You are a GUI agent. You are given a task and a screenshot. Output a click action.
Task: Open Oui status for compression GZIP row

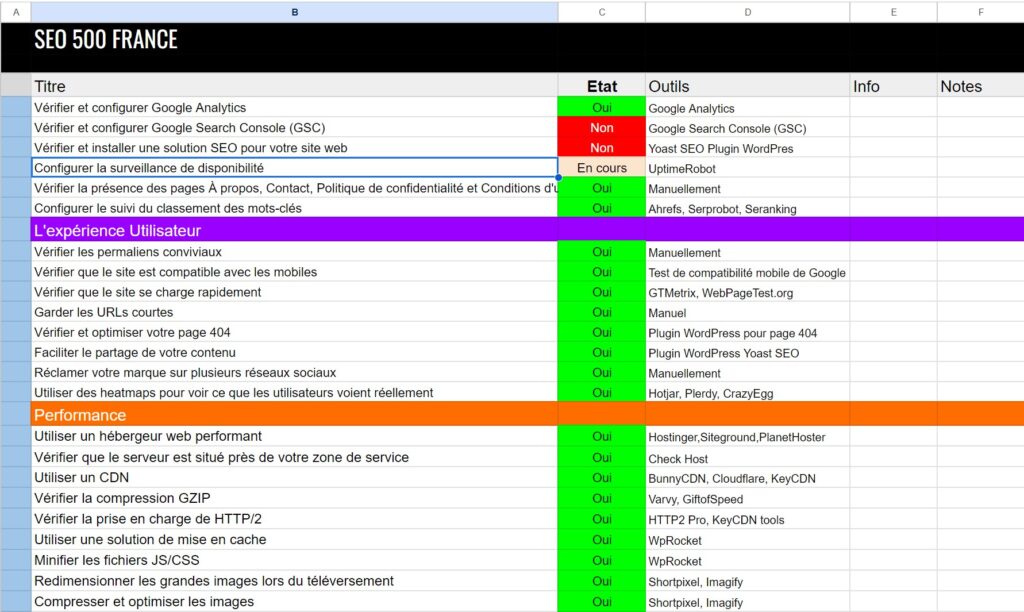coord(601,498)
